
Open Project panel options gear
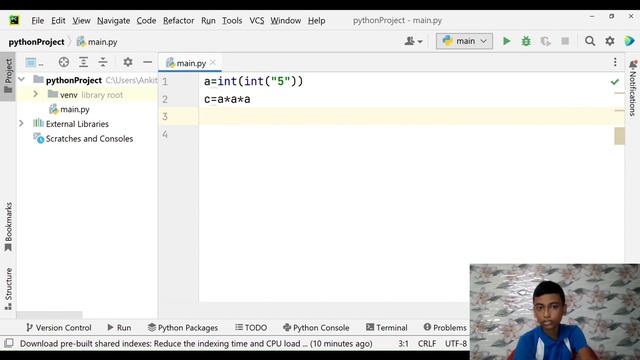[x=128, y=62]
